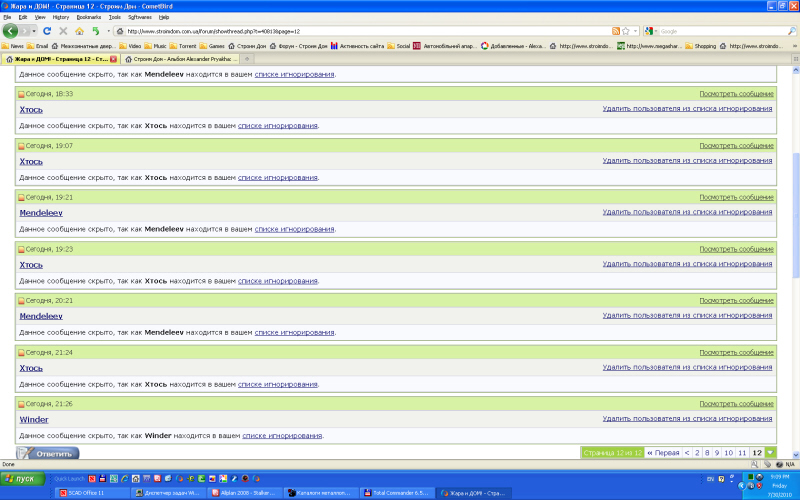Go to the first page via « Первая
The image size is (800, 500).
click(663, 453)
